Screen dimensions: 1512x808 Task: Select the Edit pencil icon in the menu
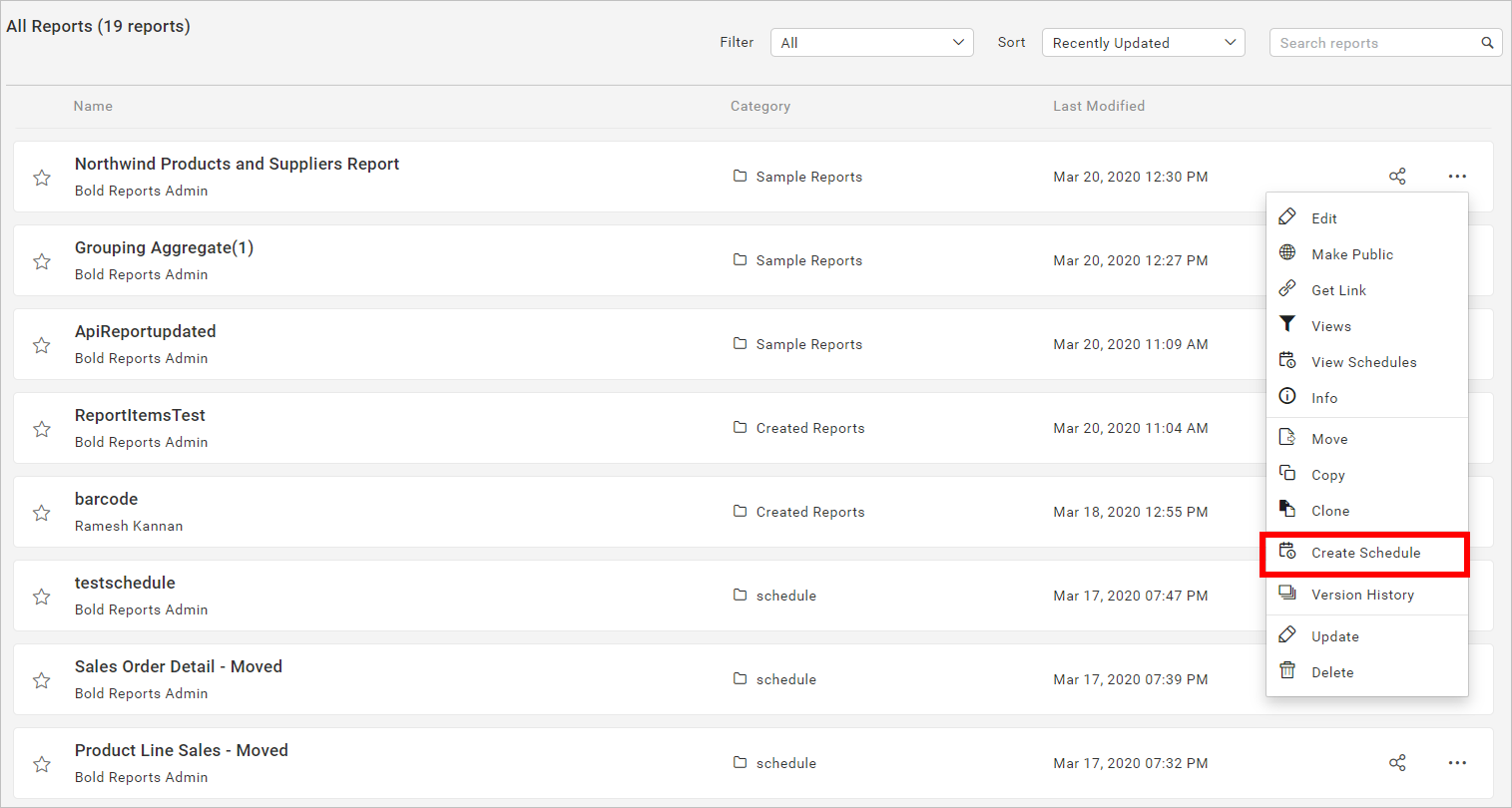(x=1287, y=216)
